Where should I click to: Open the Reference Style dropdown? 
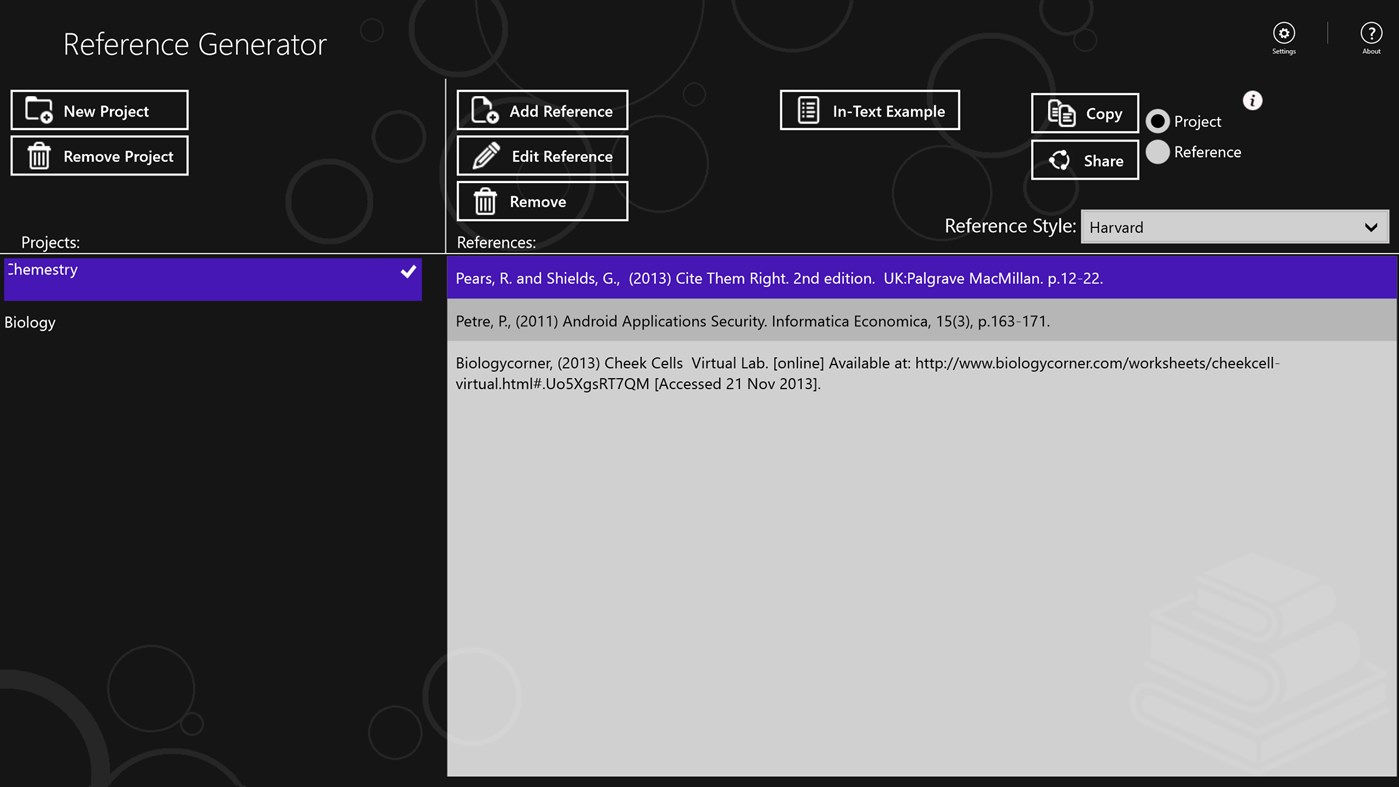click(1235, 227)
